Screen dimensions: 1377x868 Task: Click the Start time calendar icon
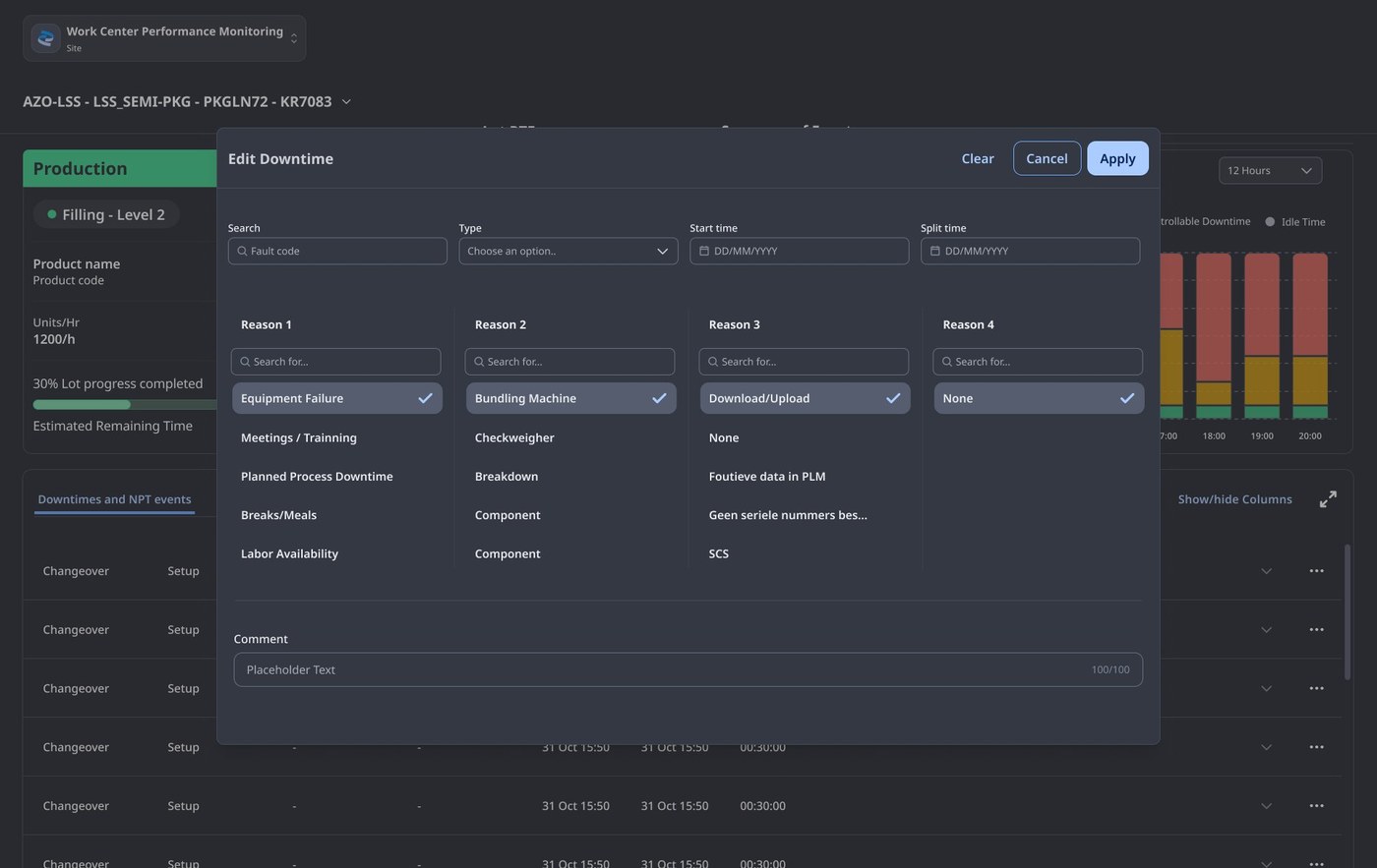coord(704,251)
